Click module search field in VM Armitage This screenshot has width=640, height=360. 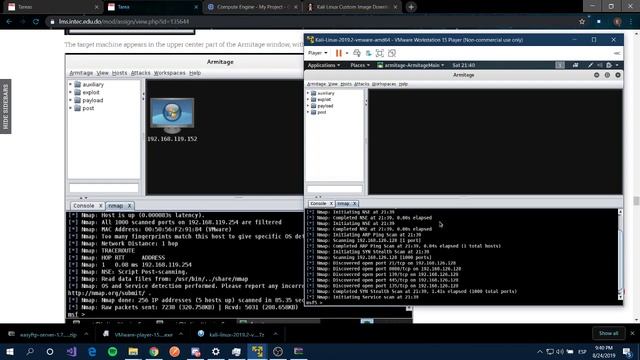tap(334, 189)
